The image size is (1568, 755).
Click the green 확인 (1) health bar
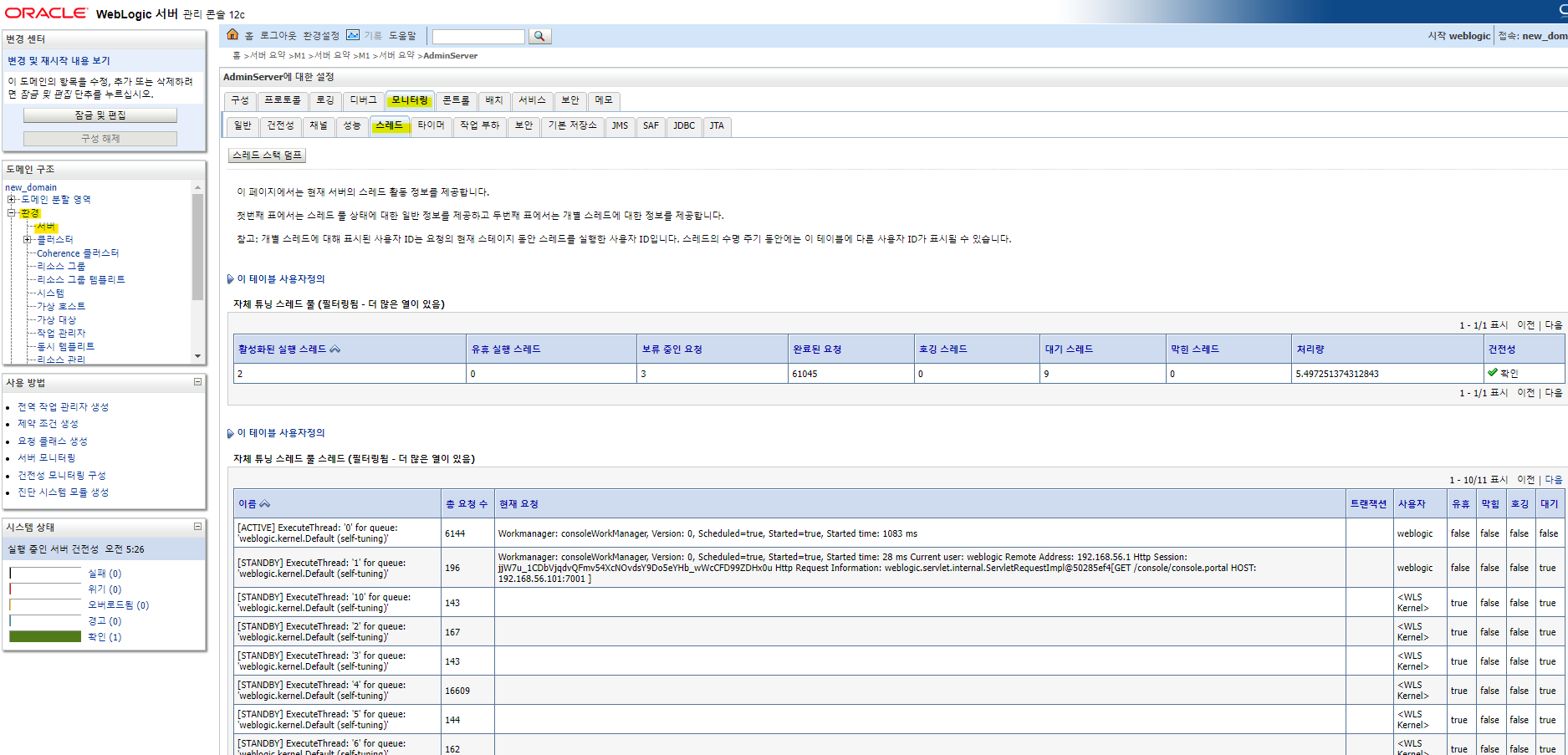click(45, 637)
